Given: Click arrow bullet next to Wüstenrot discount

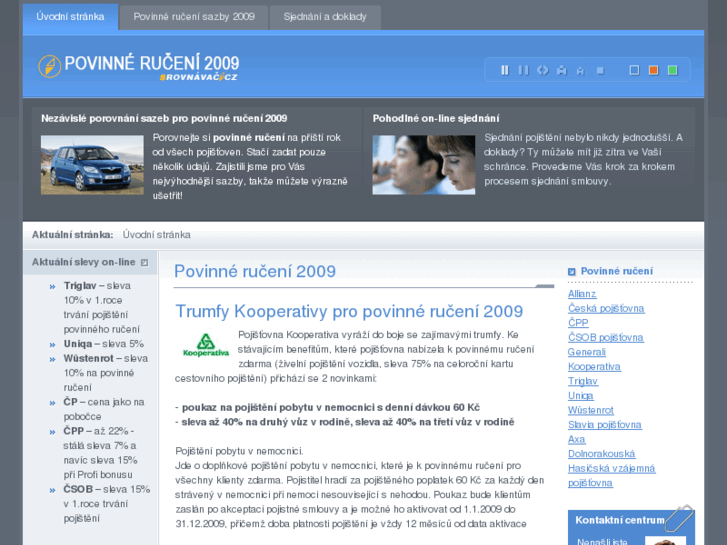Looking at the screenshot, I should pyautogui.click(x=52, y=359).
